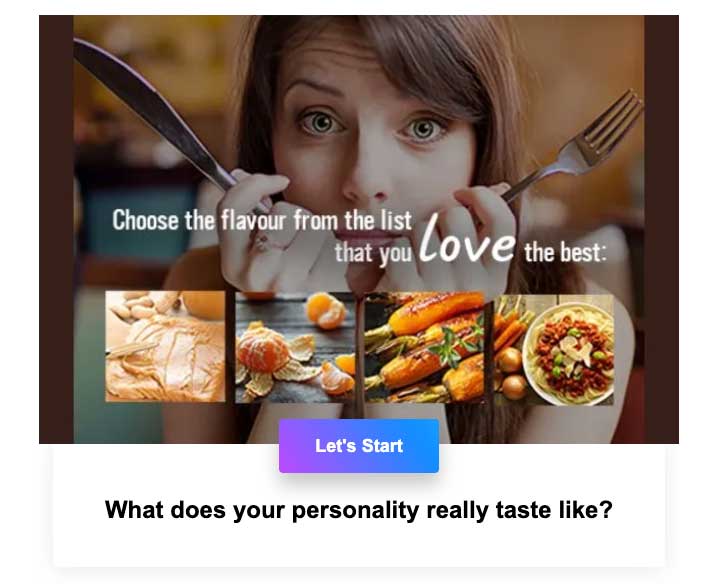Click the peanuts in the first flavour image
The height and width of the screenshot is (584, 712).
pyautogui.click(x=141, y=304)
